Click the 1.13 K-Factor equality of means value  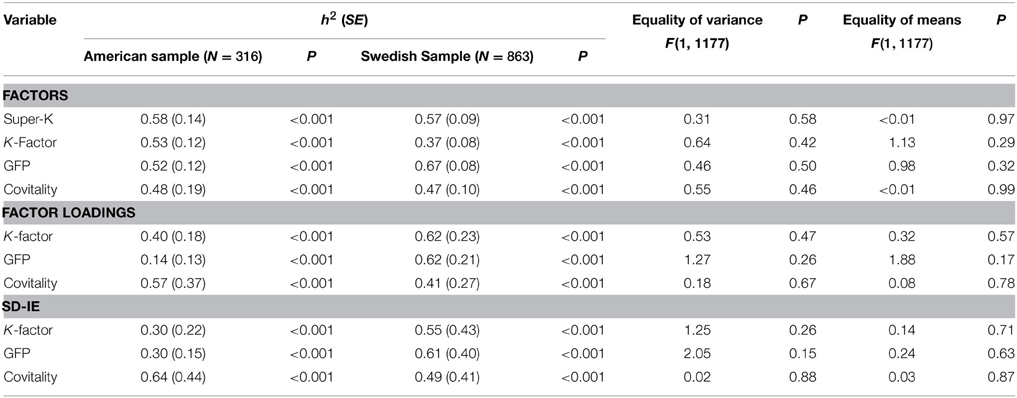(942, 142)
